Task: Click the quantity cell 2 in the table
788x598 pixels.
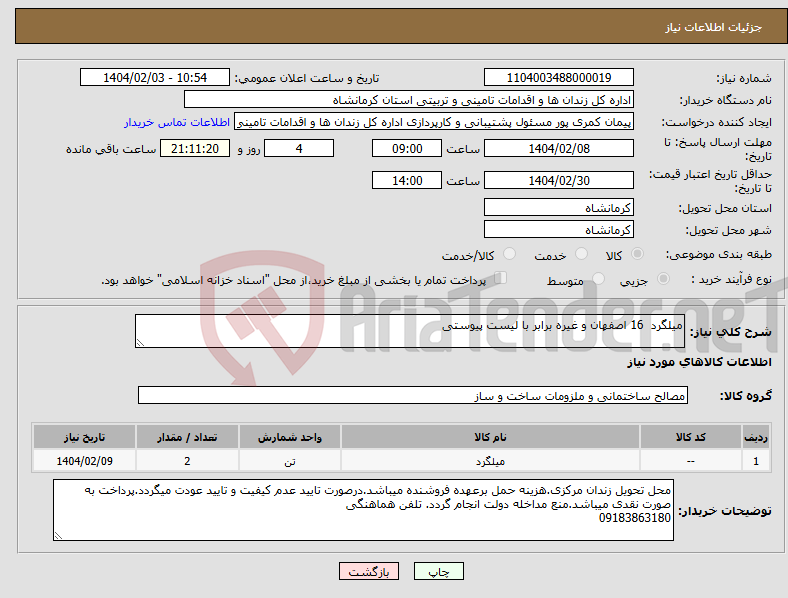Action: pos(187,461)
